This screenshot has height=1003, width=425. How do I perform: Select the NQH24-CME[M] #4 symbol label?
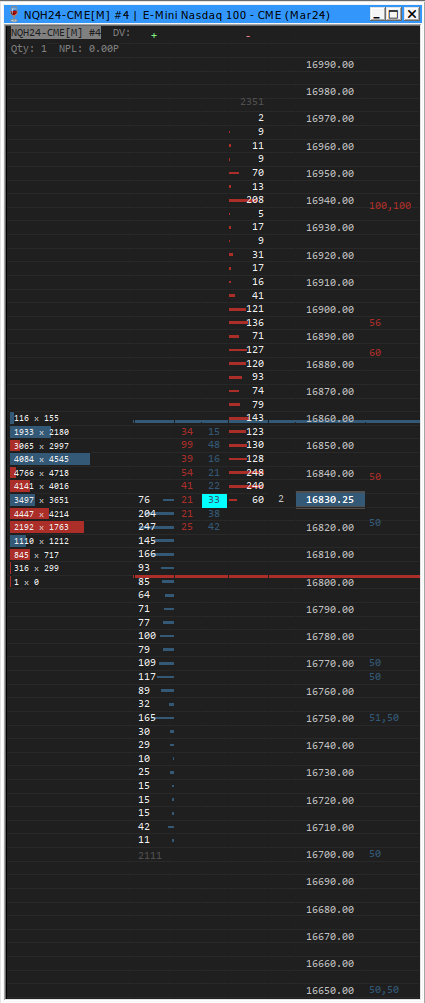[x=56, y=32]
